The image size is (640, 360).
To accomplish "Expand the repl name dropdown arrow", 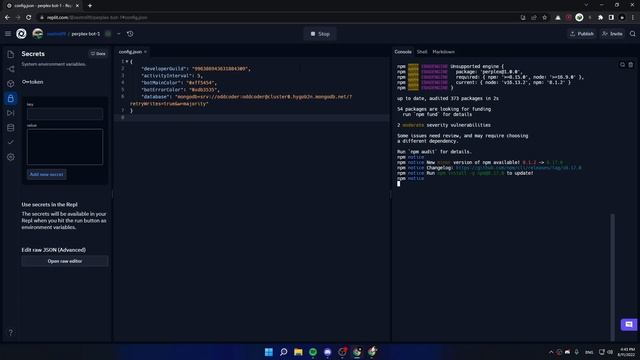I will point(119,34).
